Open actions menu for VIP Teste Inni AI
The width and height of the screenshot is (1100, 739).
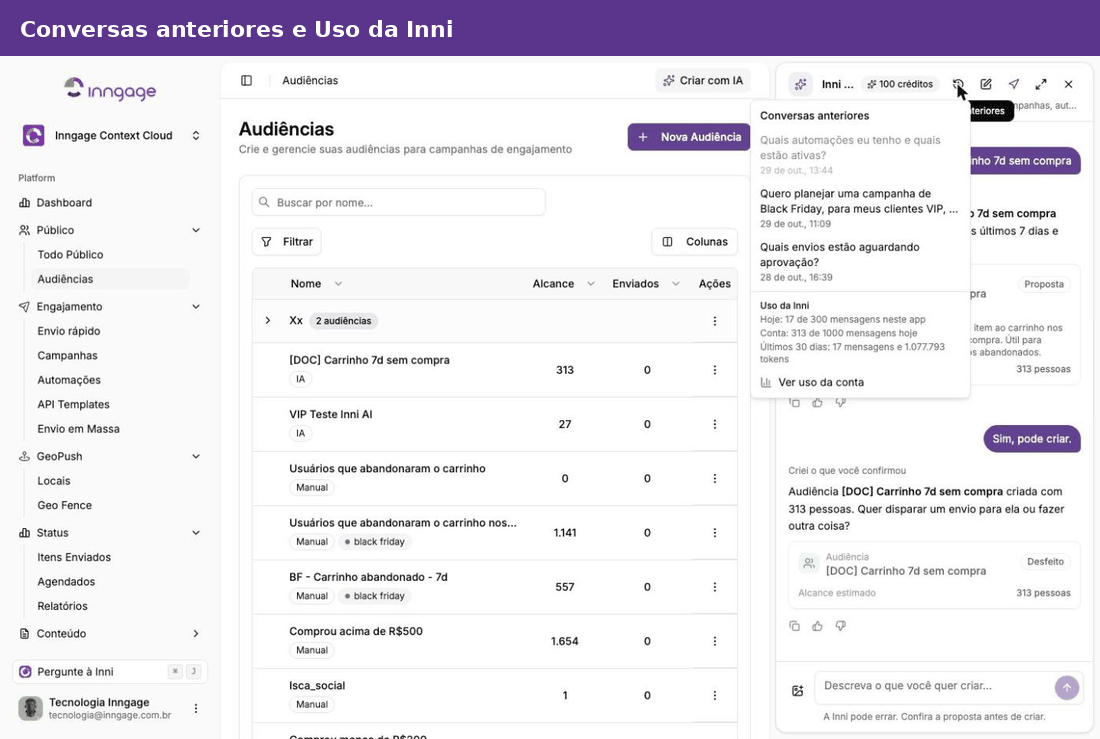coord(715,424)
